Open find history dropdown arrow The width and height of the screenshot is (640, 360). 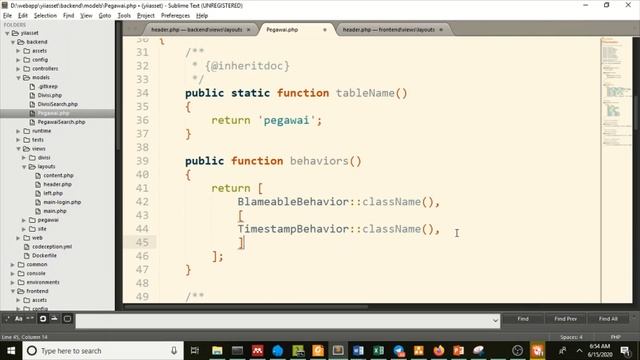point(495,321)
